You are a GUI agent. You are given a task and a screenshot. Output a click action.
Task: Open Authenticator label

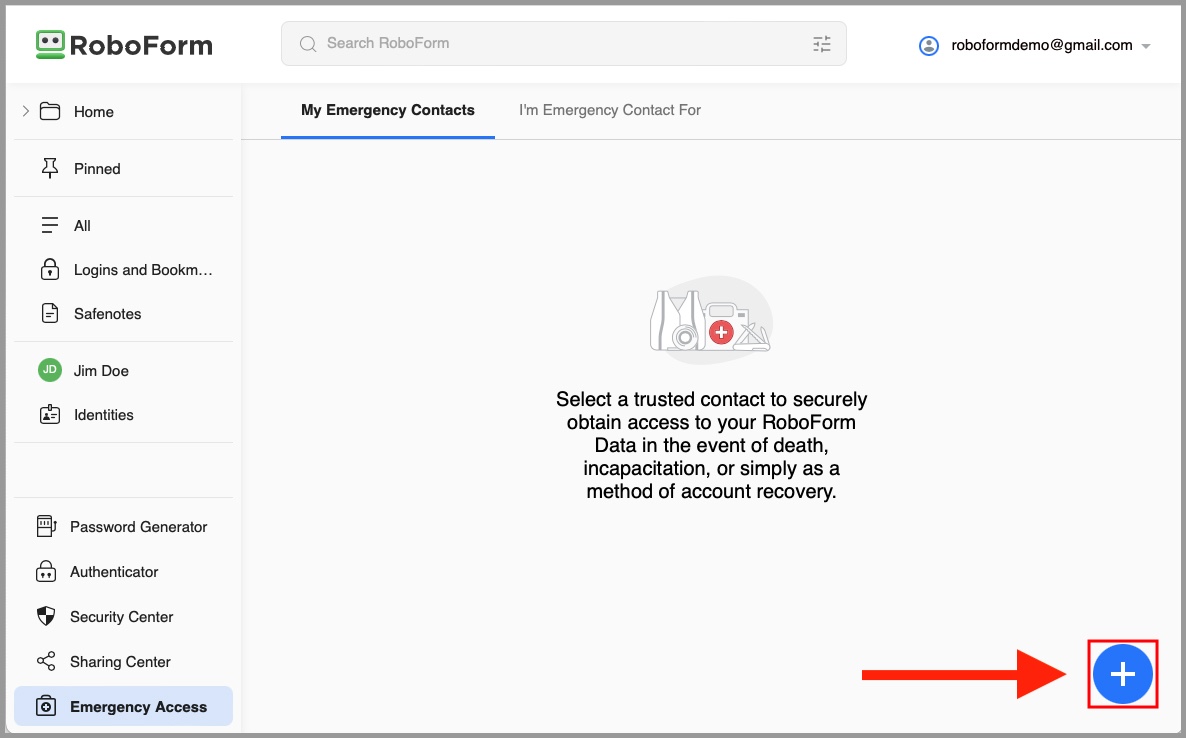click(x=114, y=572)
